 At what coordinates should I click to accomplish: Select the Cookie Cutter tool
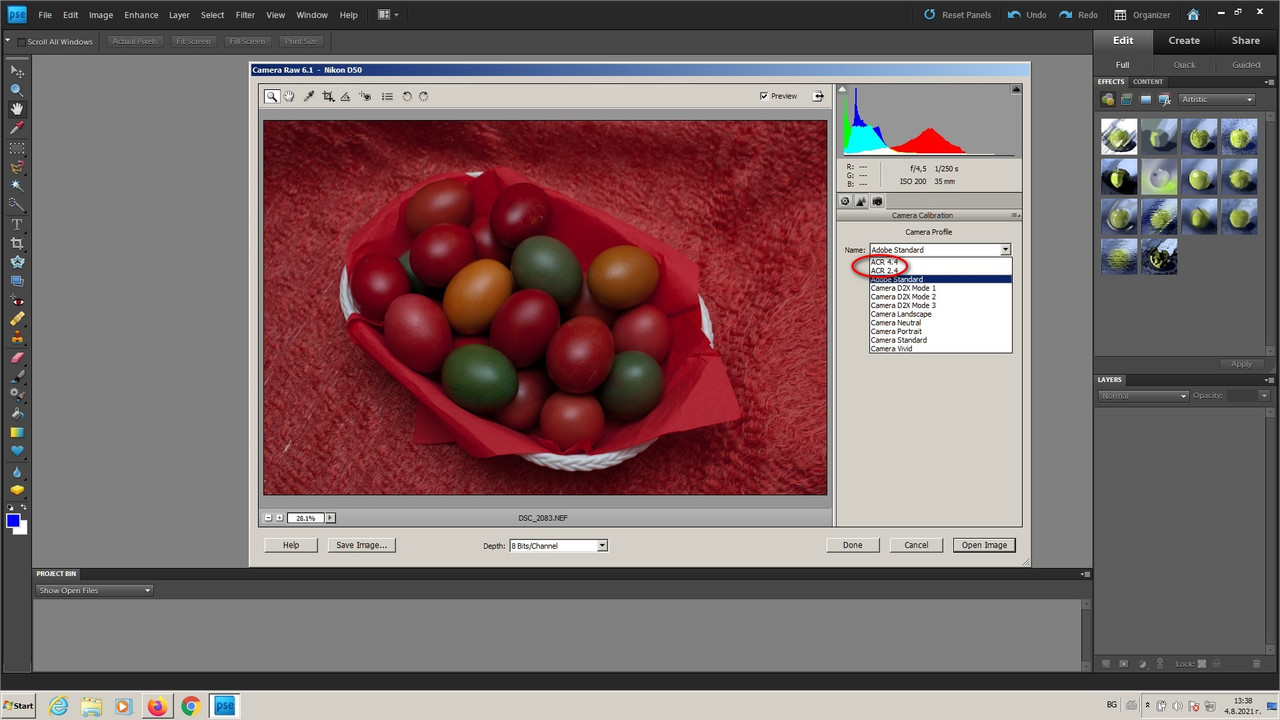[x=17, y=262]
